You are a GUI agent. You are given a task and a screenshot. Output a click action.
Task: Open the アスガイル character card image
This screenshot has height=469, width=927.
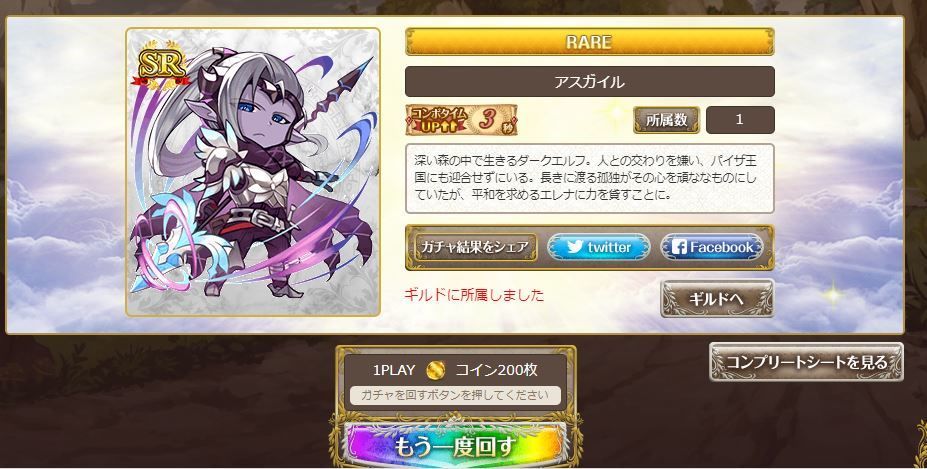click(x=253, y=172)
